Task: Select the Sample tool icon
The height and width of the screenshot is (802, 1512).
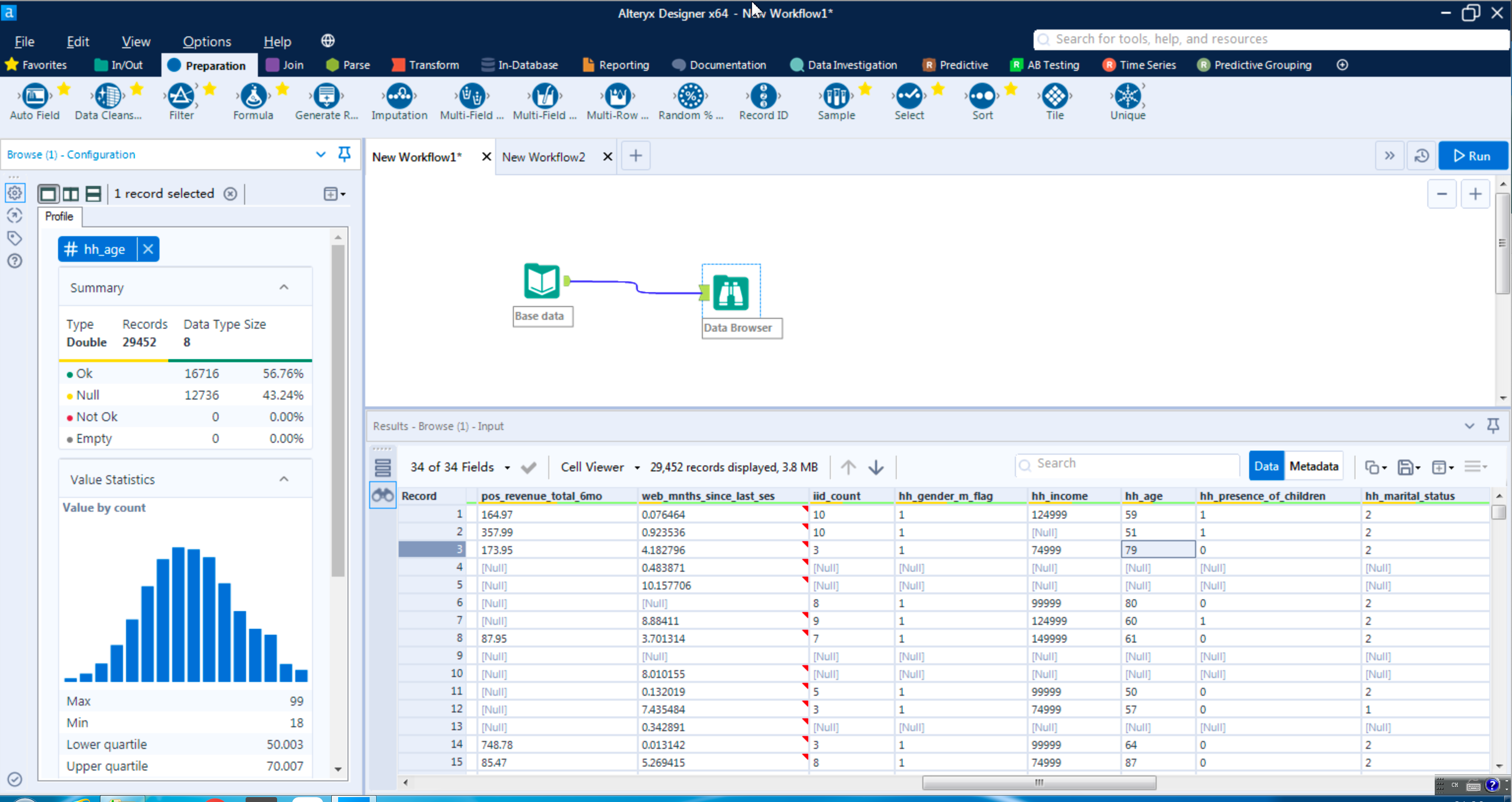Action: [836, 95]
